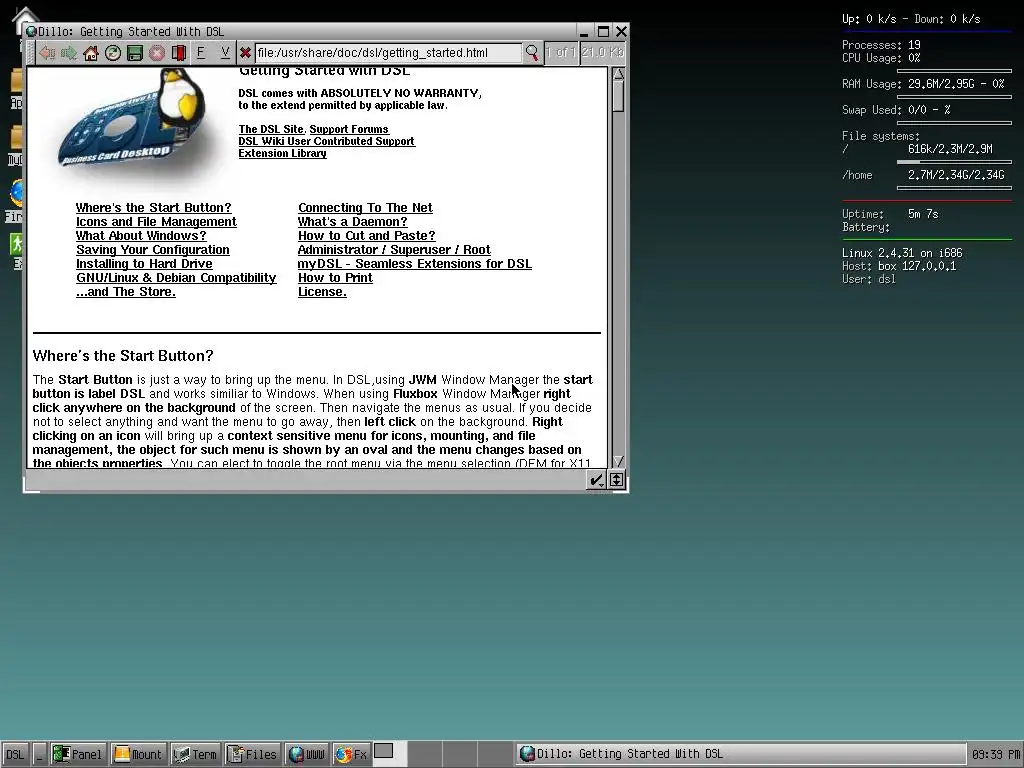Open 'Installing to Hard Drive' link

[144, 264]
